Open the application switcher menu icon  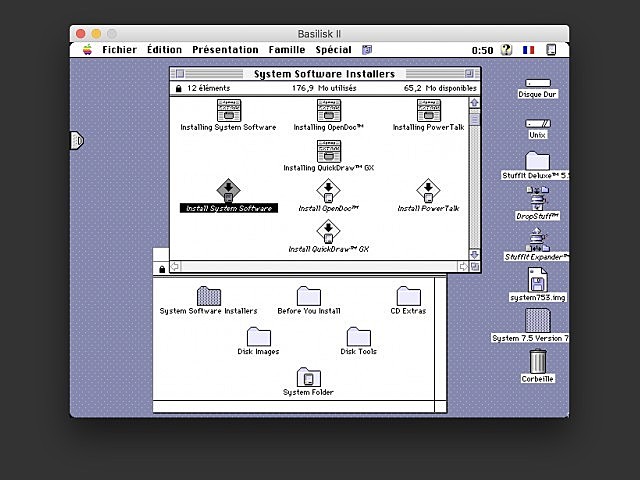click(551, 50)
